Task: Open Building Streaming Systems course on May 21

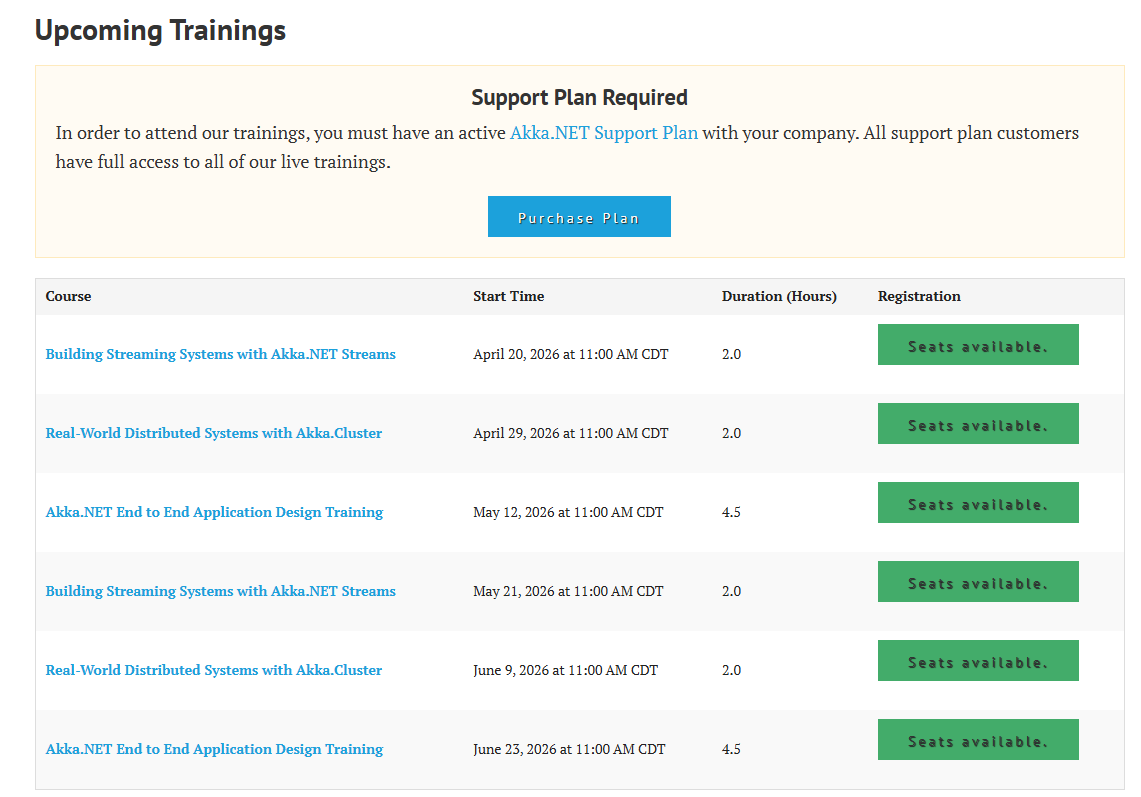Action: point(220,591)
